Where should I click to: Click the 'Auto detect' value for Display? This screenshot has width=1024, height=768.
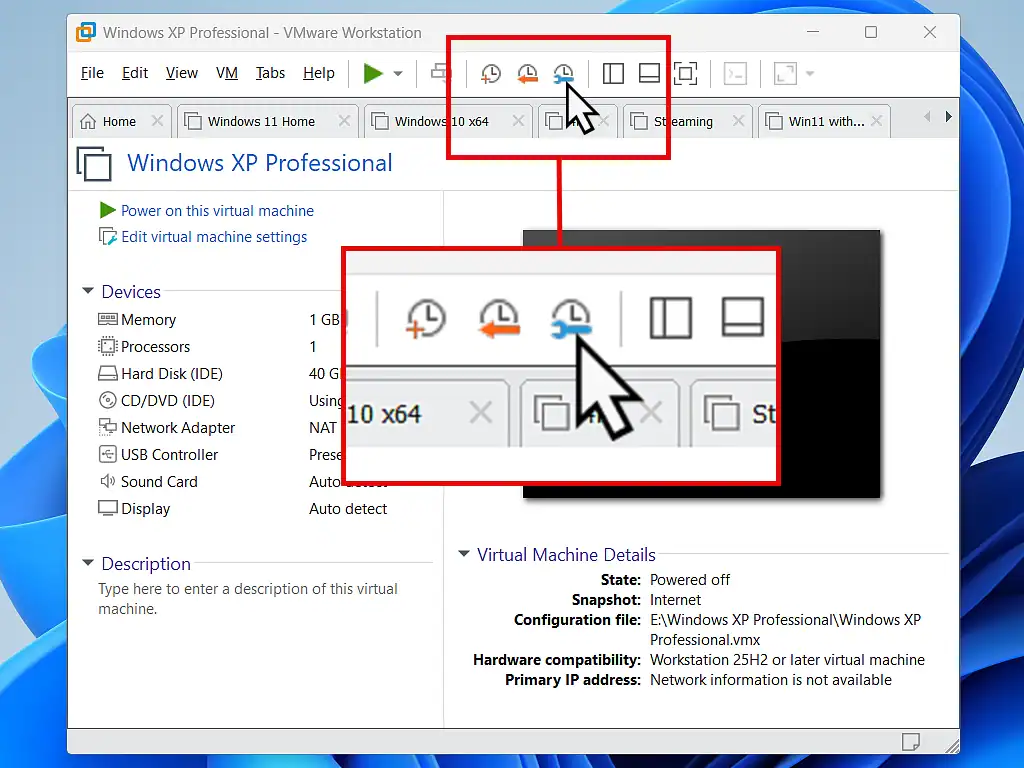coord(347,509)
